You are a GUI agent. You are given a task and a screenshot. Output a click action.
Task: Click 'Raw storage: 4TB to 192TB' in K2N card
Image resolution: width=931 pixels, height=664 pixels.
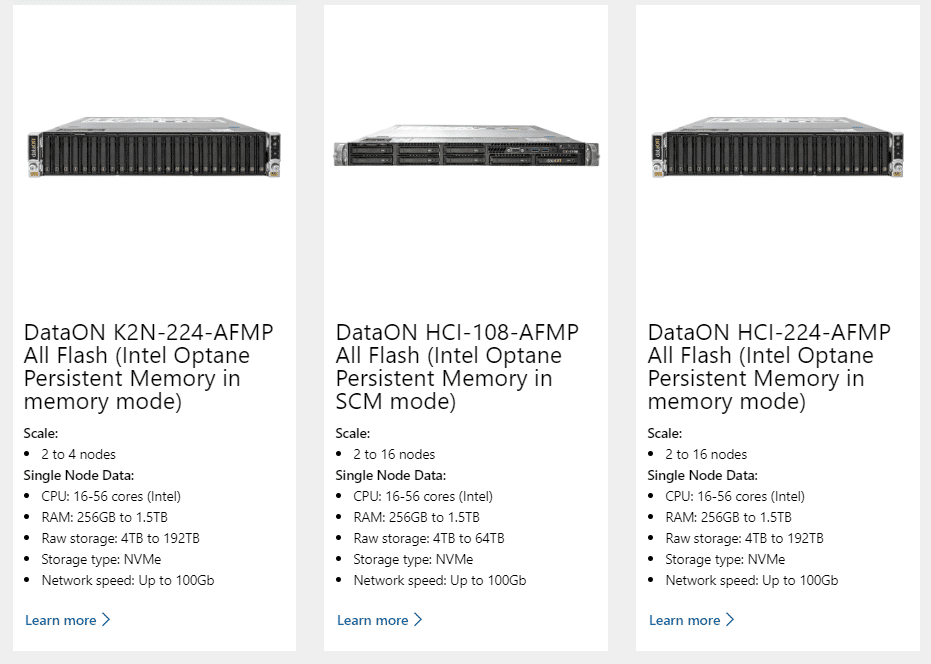121,539
